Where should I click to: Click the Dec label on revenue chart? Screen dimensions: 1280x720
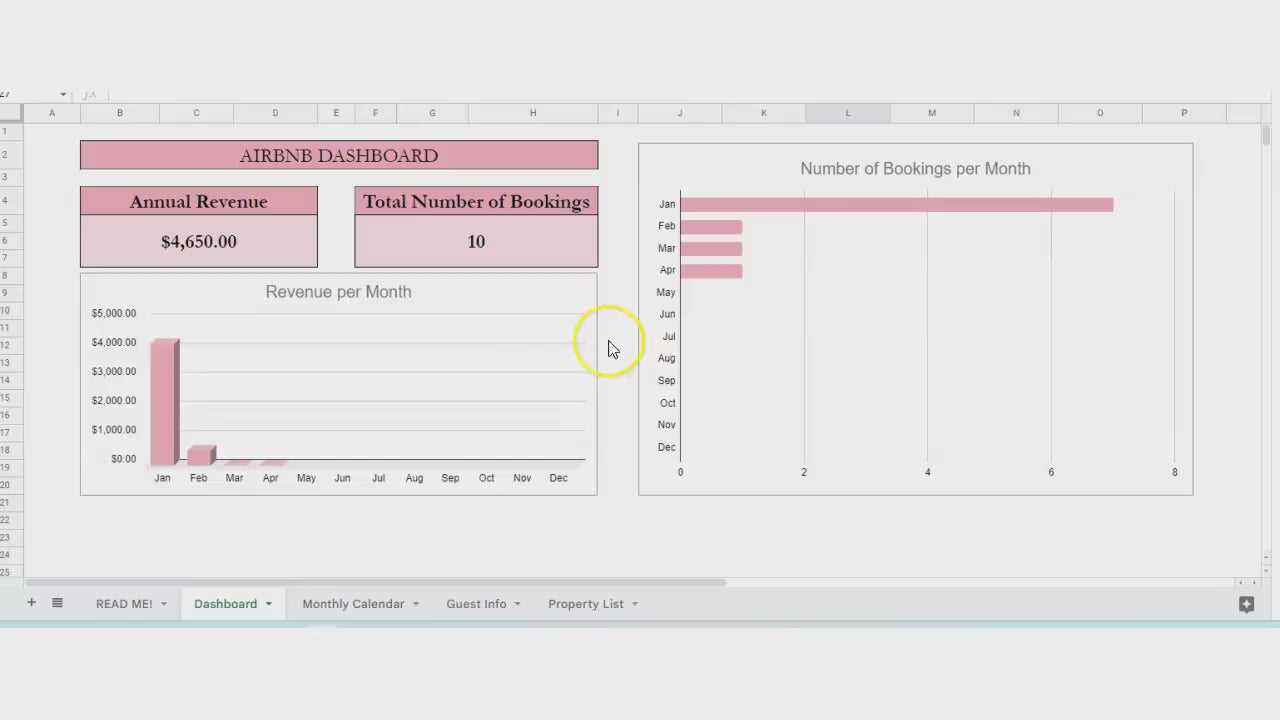pos(558,478)
